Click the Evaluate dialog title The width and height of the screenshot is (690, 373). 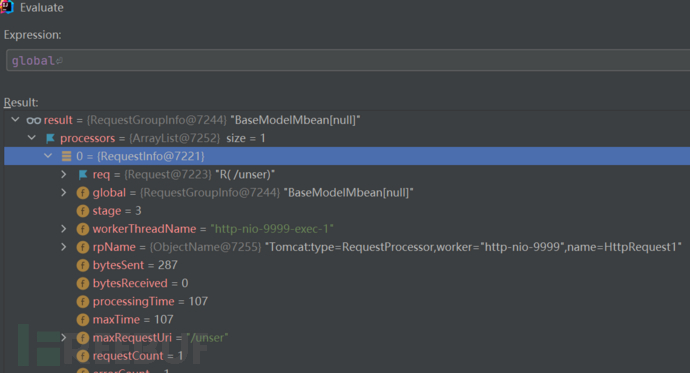pyautogui.click(x=41, y=7)
